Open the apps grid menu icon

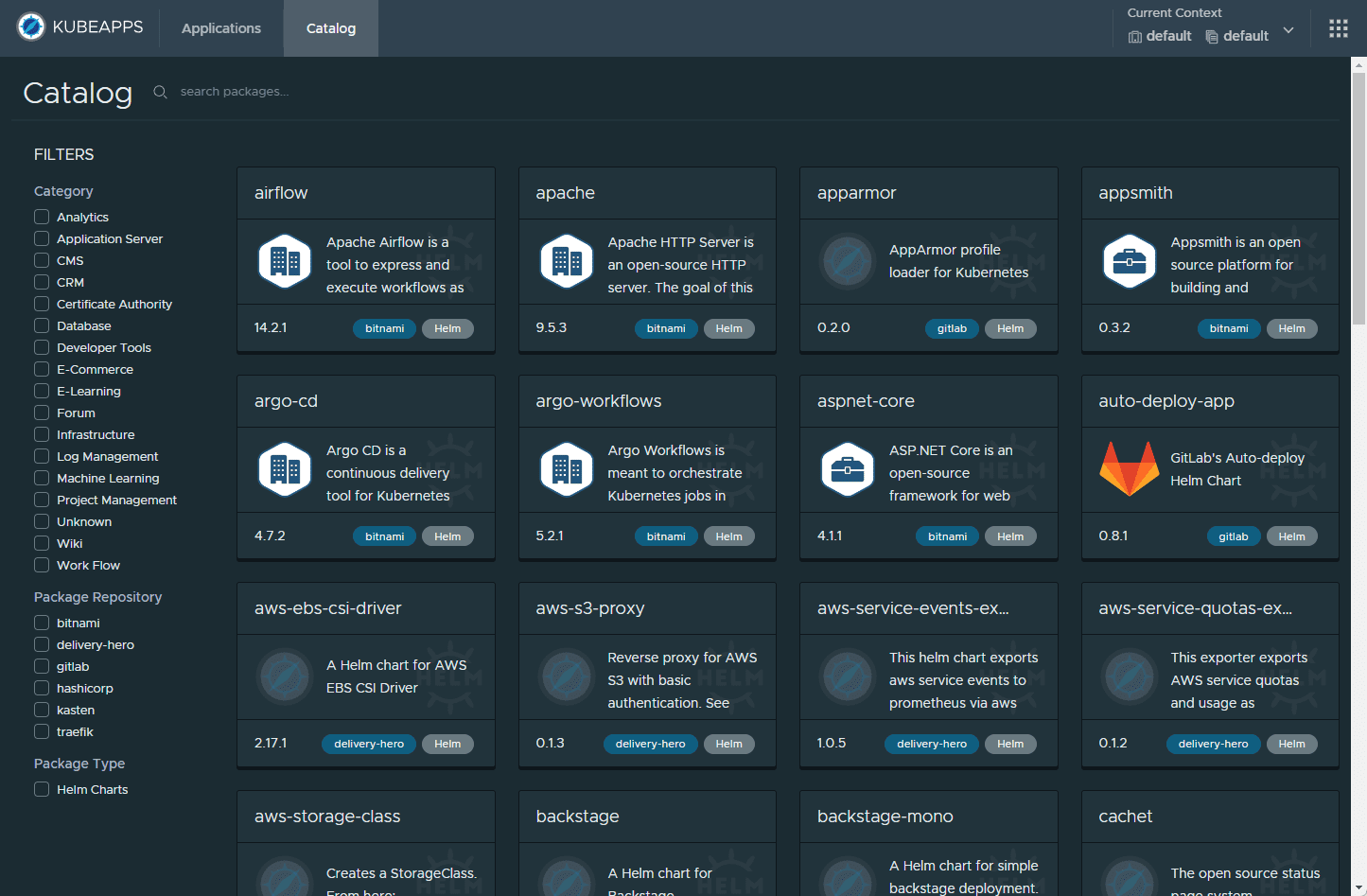tap(1338, 28)
